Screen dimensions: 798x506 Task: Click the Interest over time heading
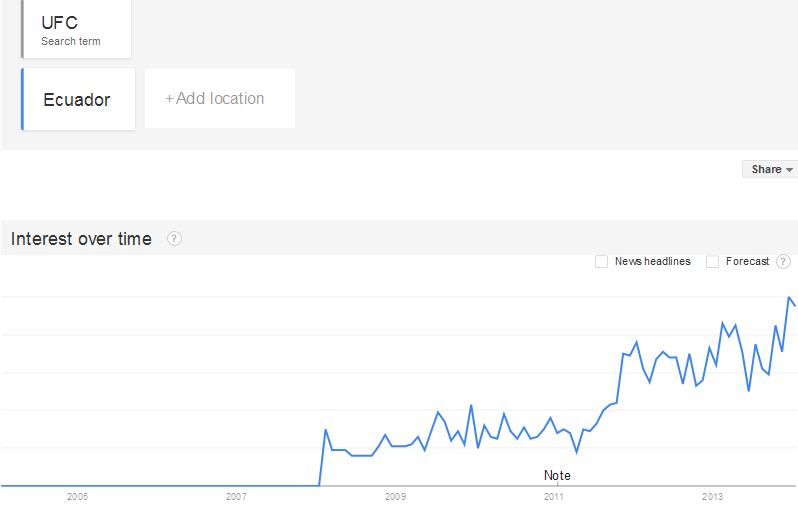pos(81,239)
